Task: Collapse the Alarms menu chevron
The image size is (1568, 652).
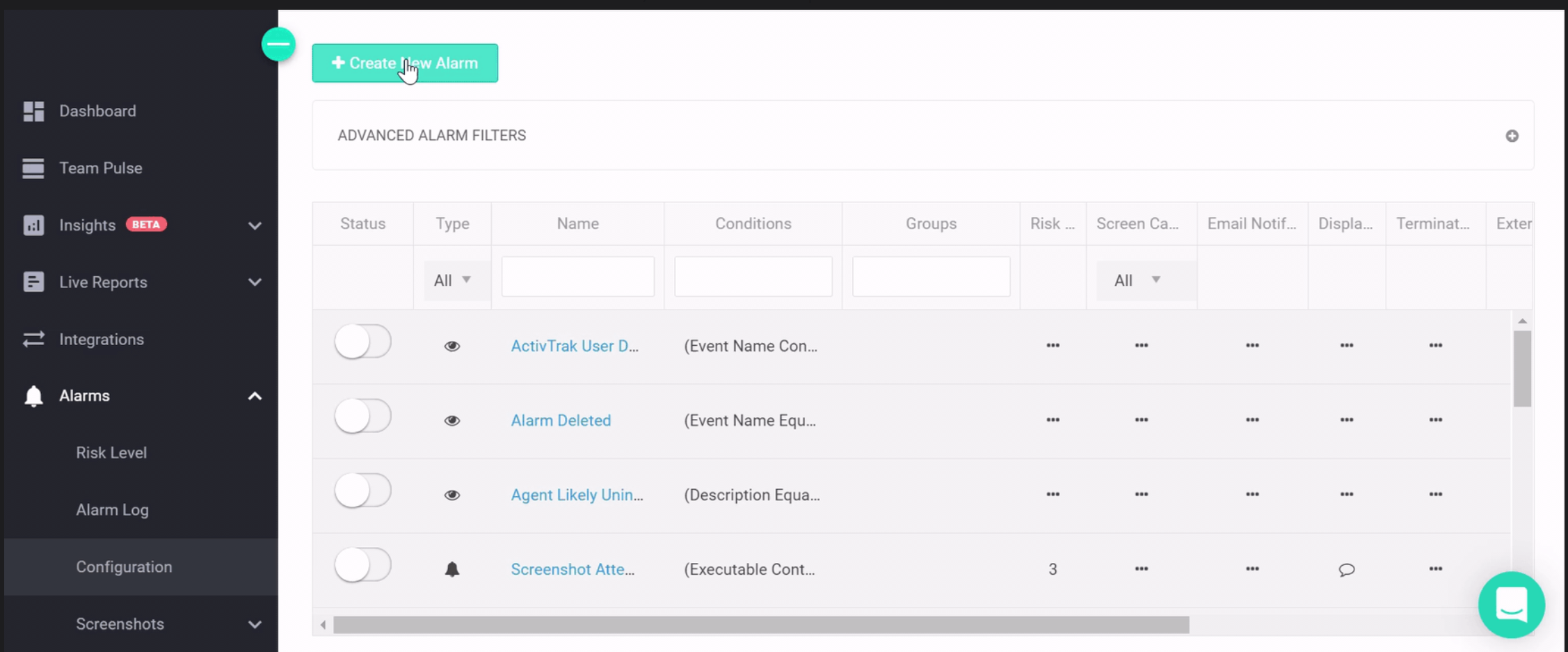Action: coord(255,396)
